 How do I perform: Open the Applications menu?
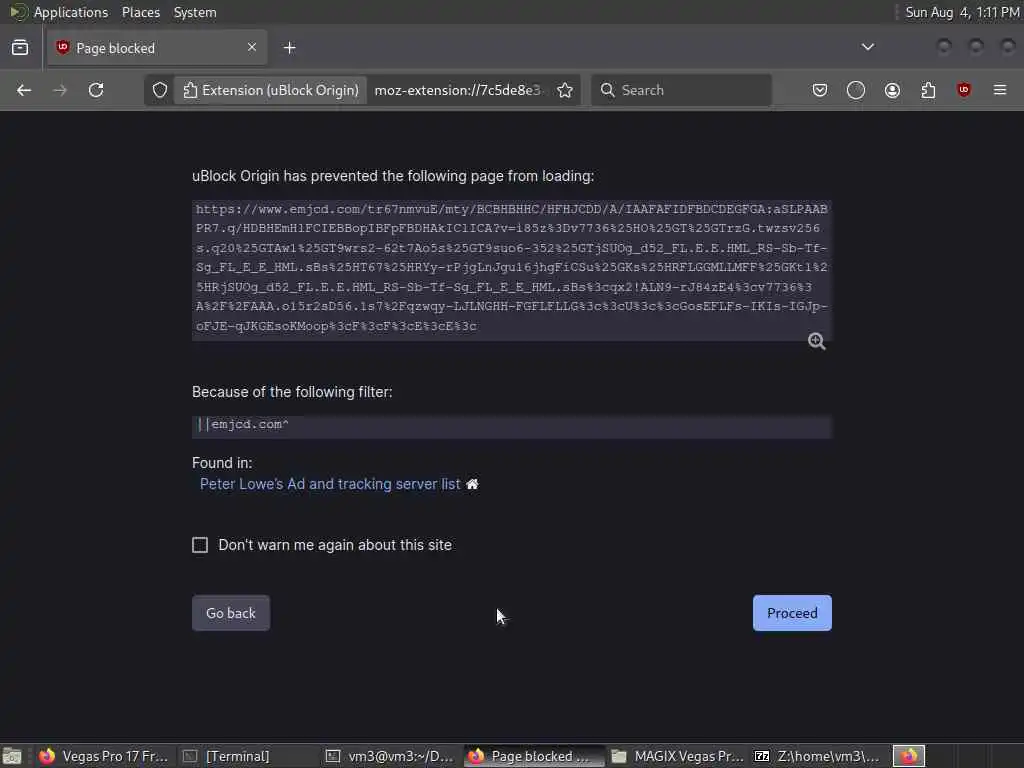click(71, 12)
